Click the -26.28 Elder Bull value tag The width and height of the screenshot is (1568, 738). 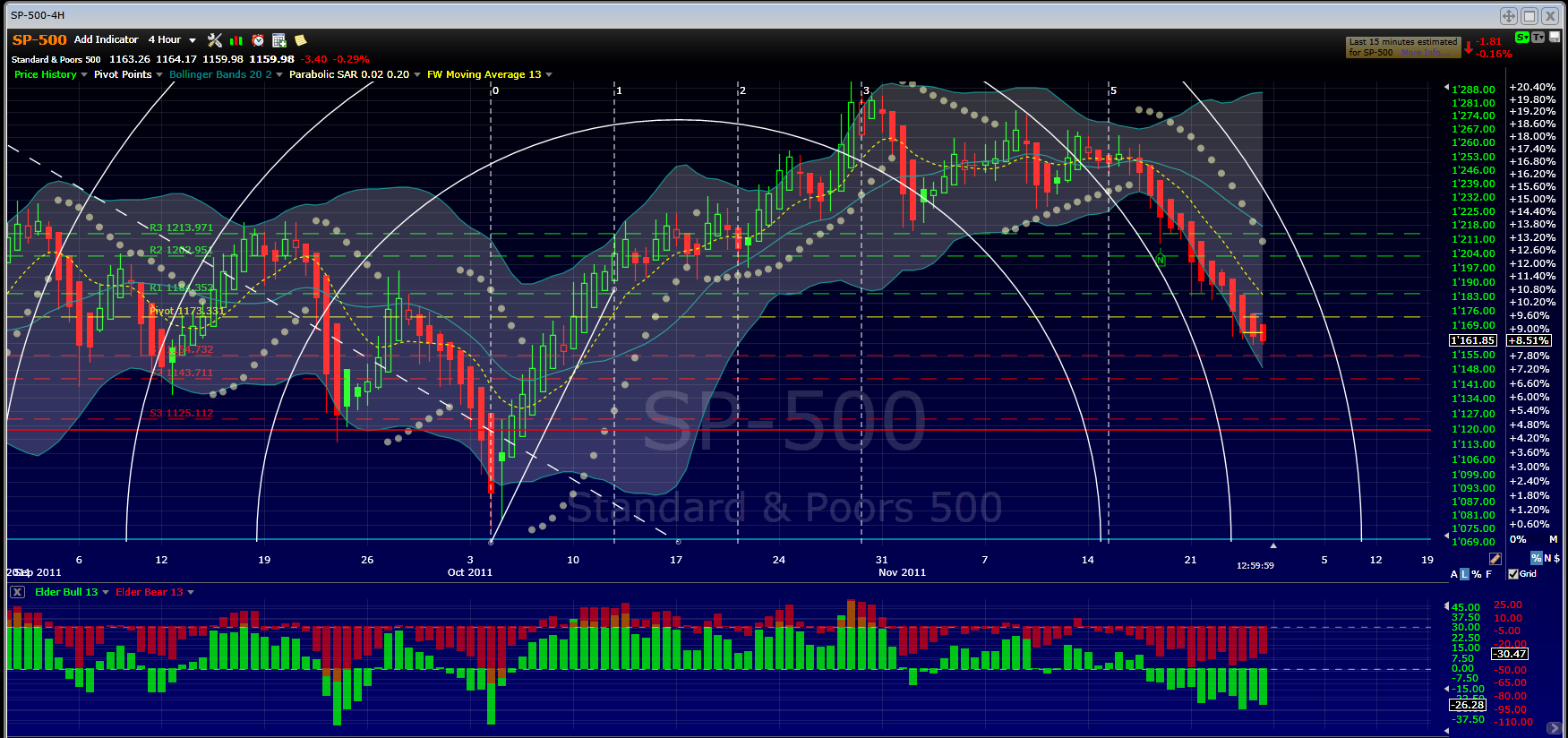click(1469, 705)
